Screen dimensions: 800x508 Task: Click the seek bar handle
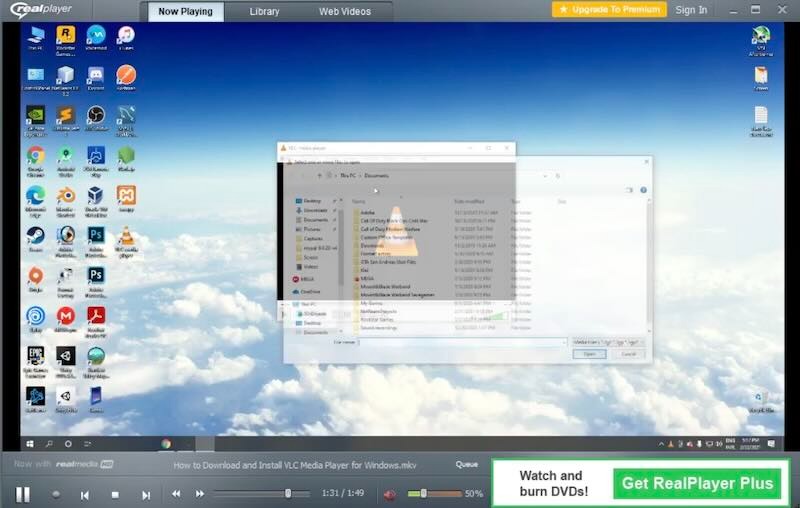tap(288, 493)
